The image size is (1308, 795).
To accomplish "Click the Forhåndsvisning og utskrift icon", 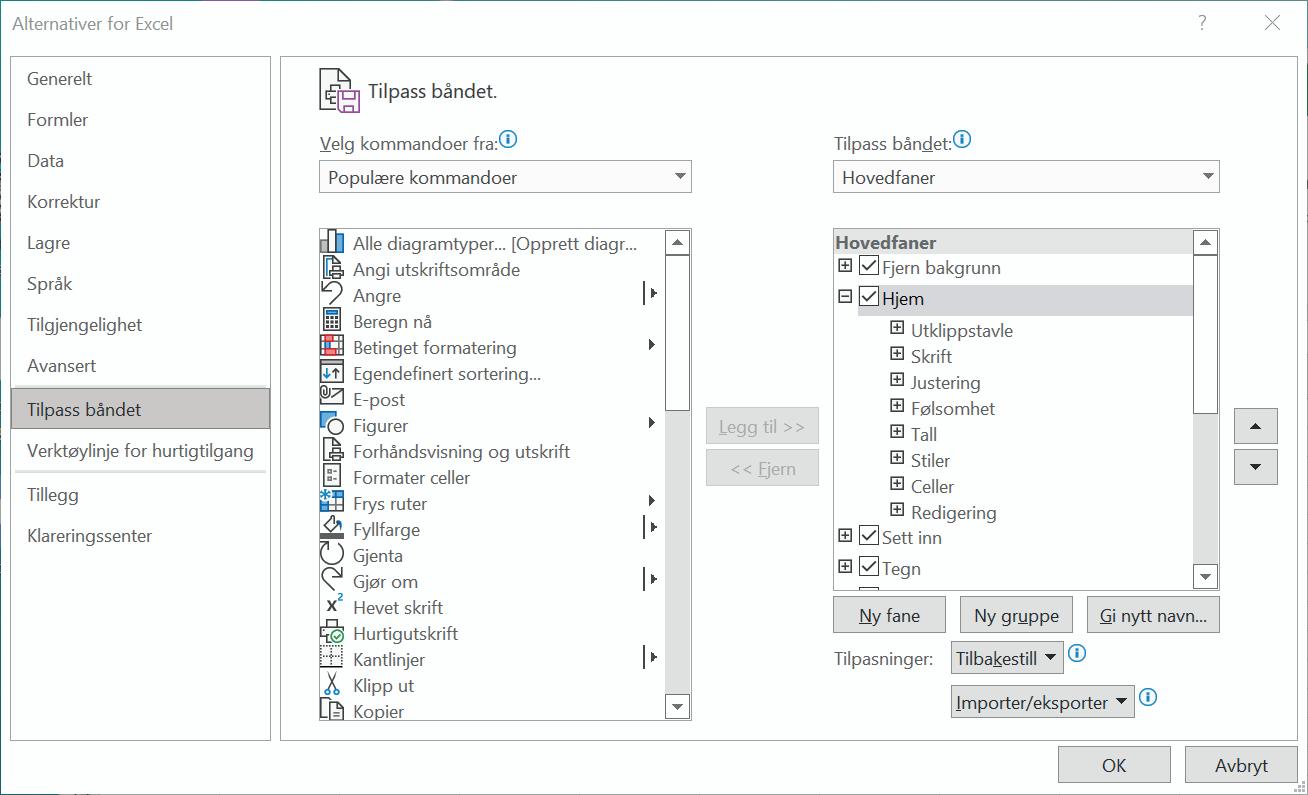I will (x=332, y=451).
